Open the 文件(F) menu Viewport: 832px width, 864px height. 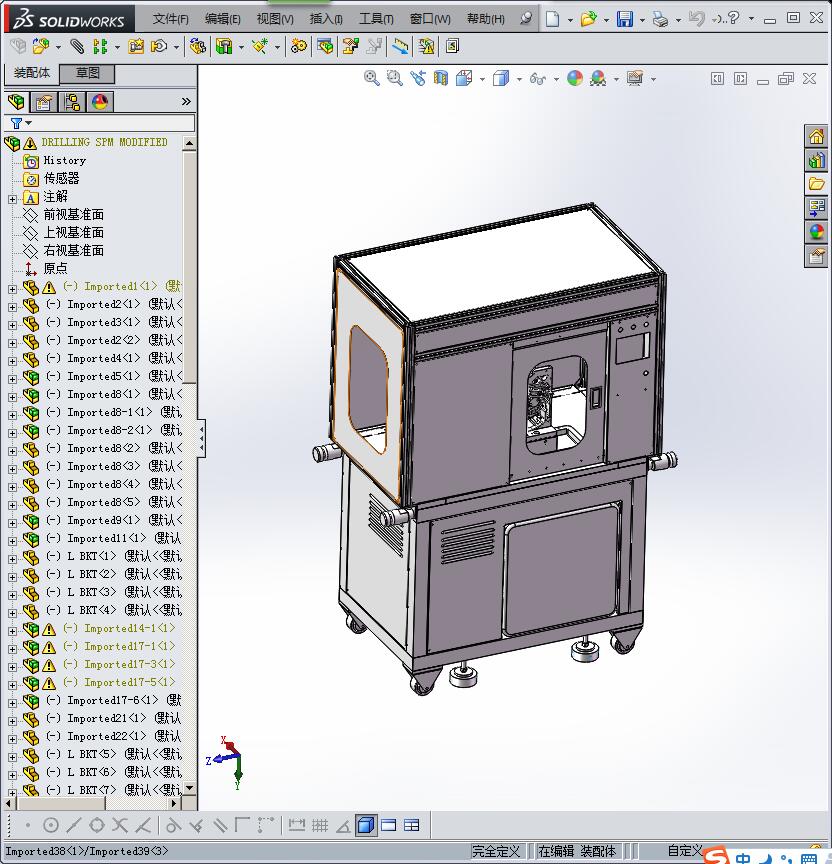click(x=170, y=19)
